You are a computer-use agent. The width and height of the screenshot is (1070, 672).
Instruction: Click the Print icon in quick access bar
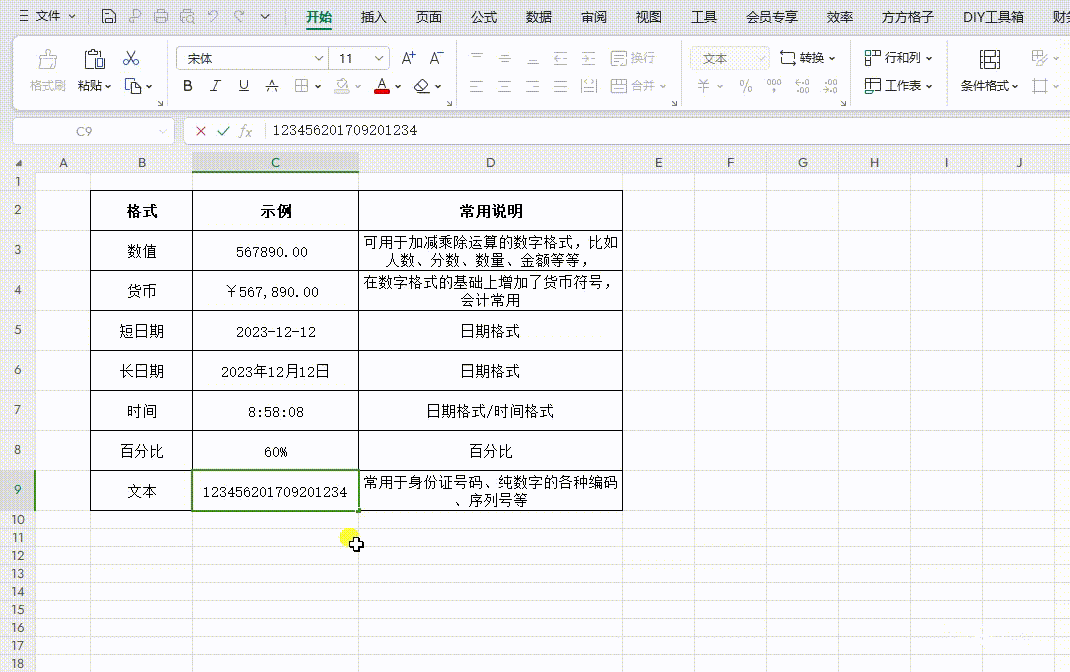(161, 16)
